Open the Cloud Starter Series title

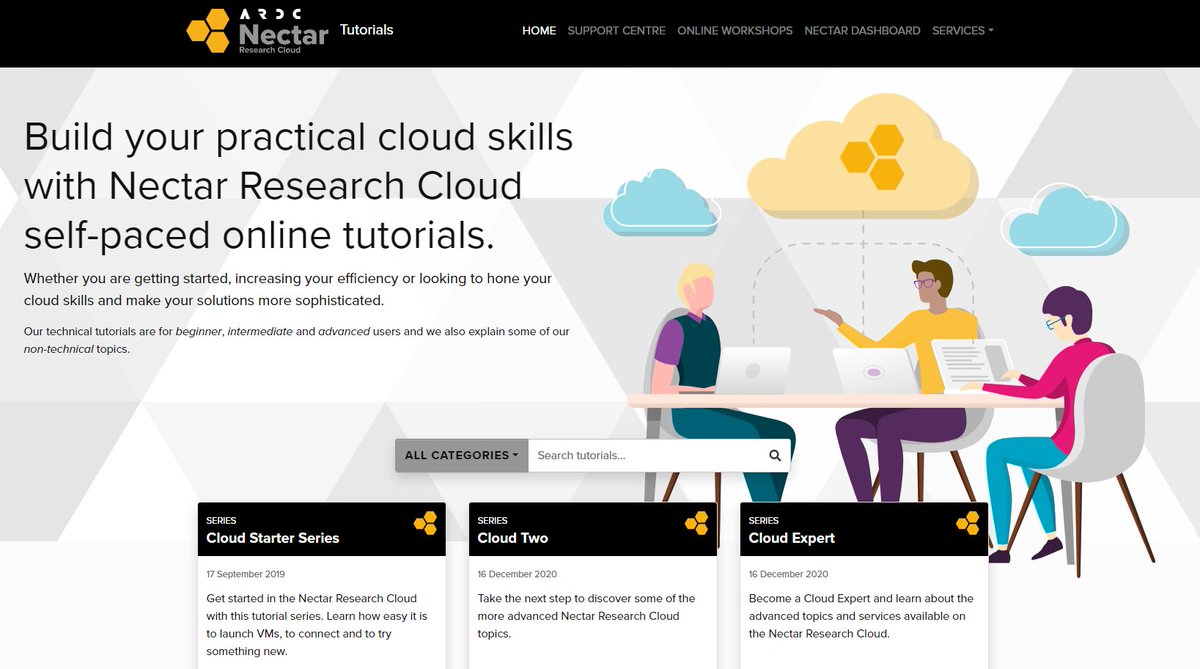[x=273, y=538]
